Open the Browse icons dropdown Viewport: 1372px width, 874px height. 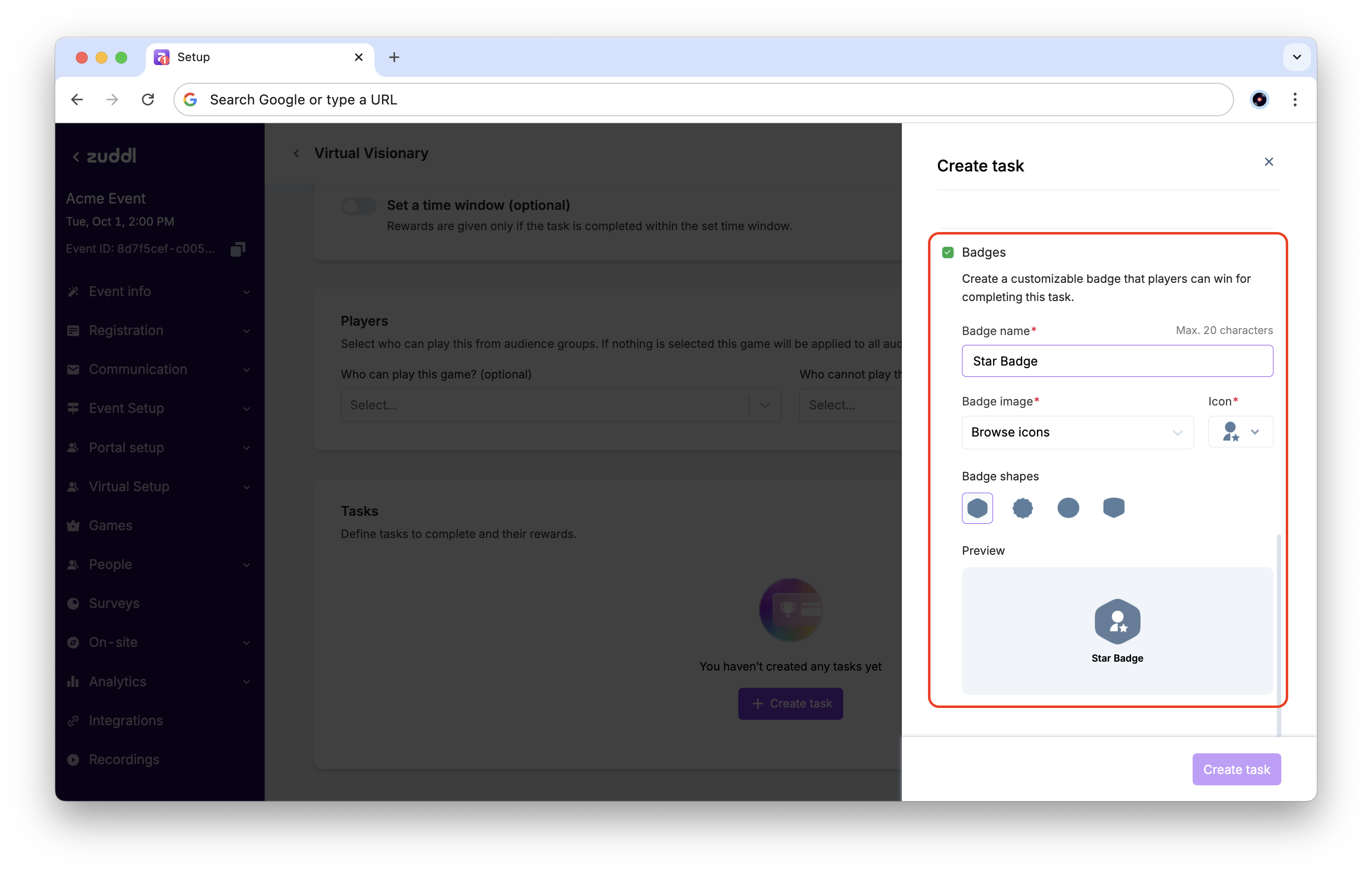(1077, 433)
